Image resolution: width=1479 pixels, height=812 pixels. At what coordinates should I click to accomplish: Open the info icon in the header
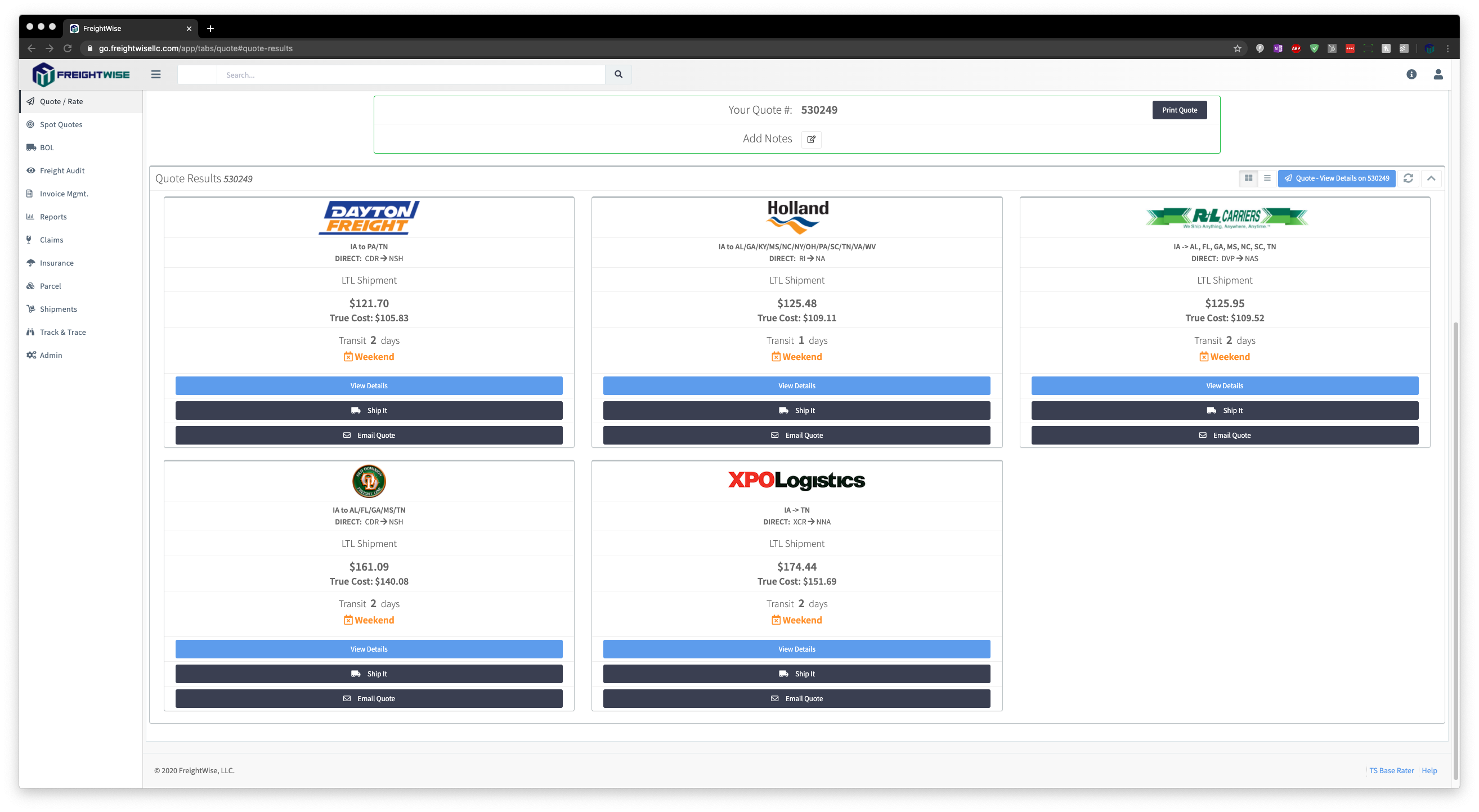click(1412, 74)
